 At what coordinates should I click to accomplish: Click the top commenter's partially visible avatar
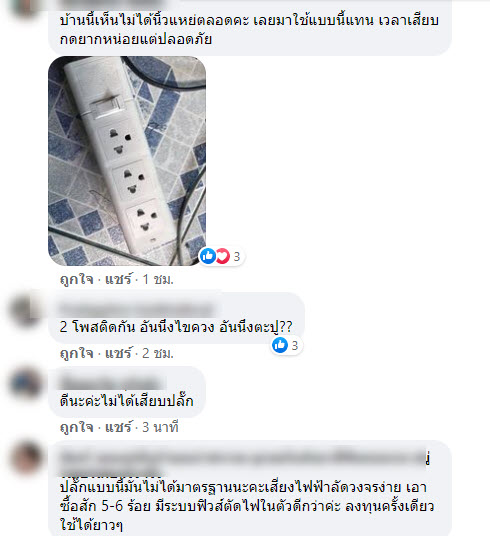pos(25,8)
